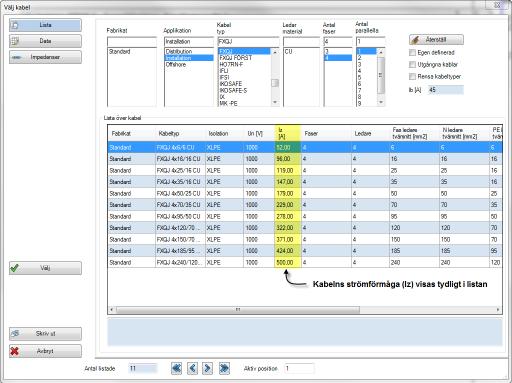This screenshot has width=512, height=383.
Task: Click the Avbryt cancel button
Action: [x=45, y=351]
